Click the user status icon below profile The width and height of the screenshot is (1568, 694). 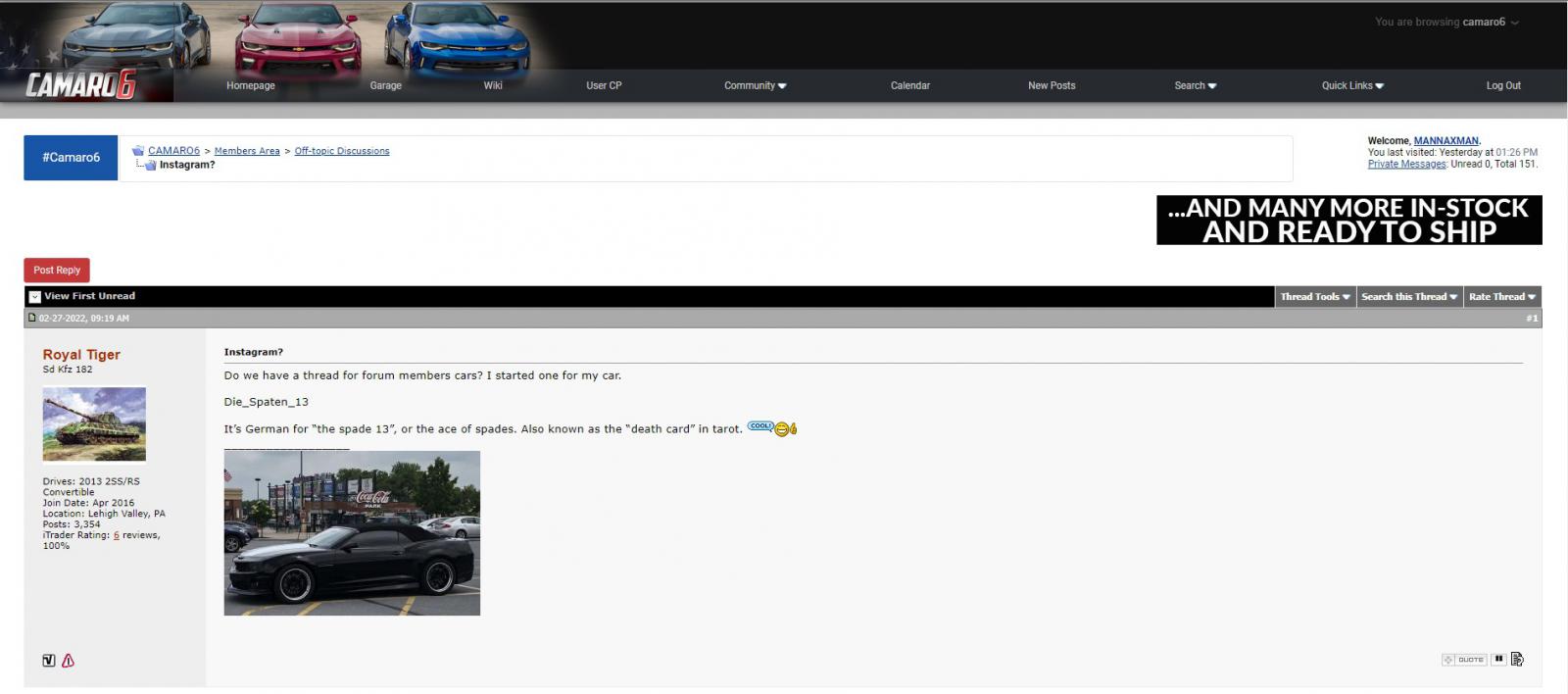pyautogui.click(x=49, y=661)
